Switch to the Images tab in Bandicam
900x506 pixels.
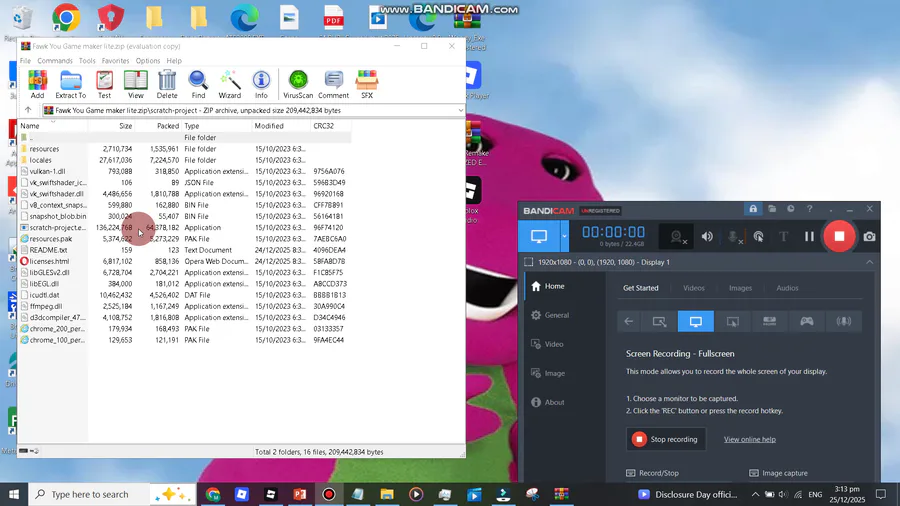(x=740, y=288)
